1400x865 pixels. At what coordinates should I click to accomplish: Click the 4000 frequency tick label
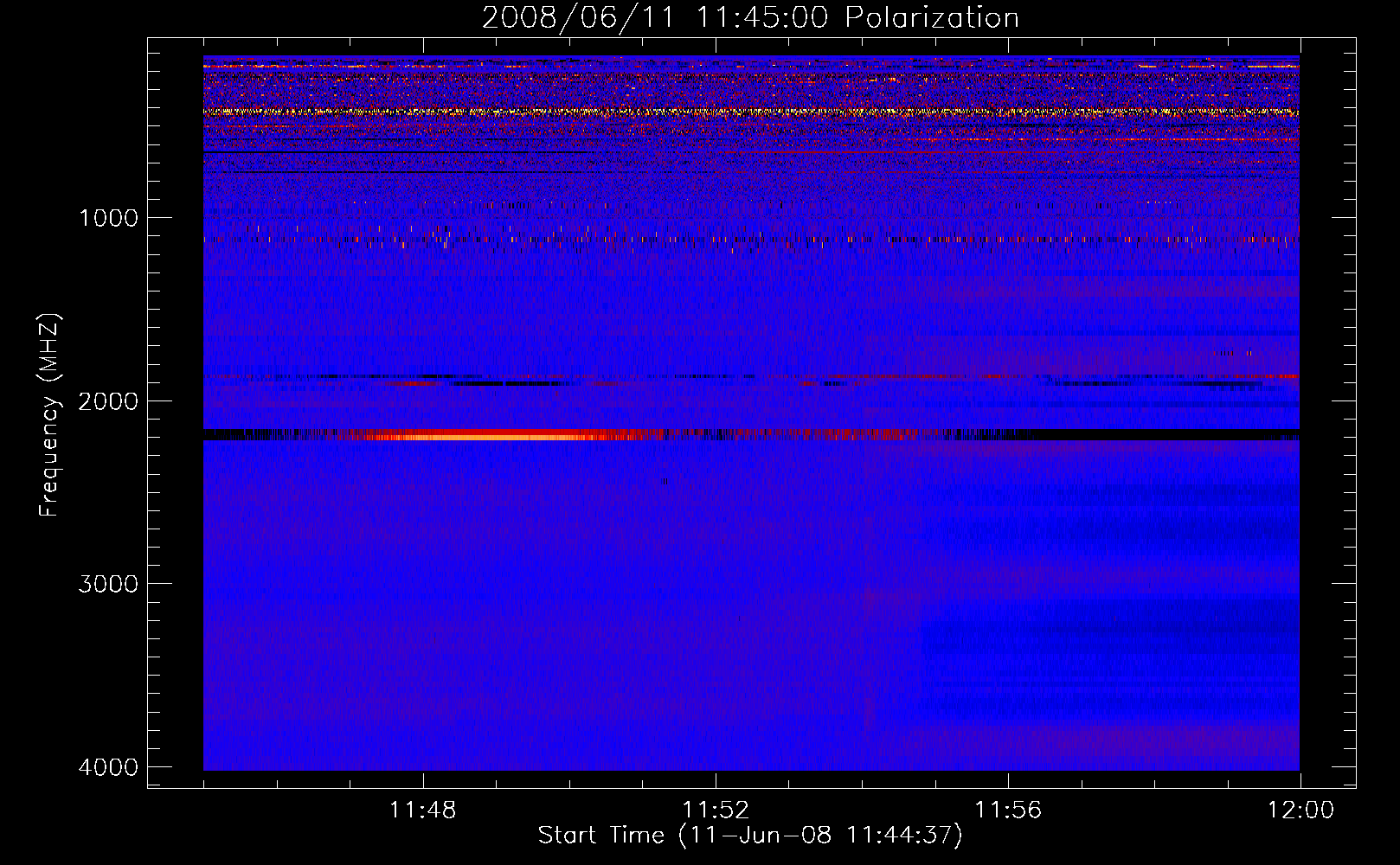108,767
